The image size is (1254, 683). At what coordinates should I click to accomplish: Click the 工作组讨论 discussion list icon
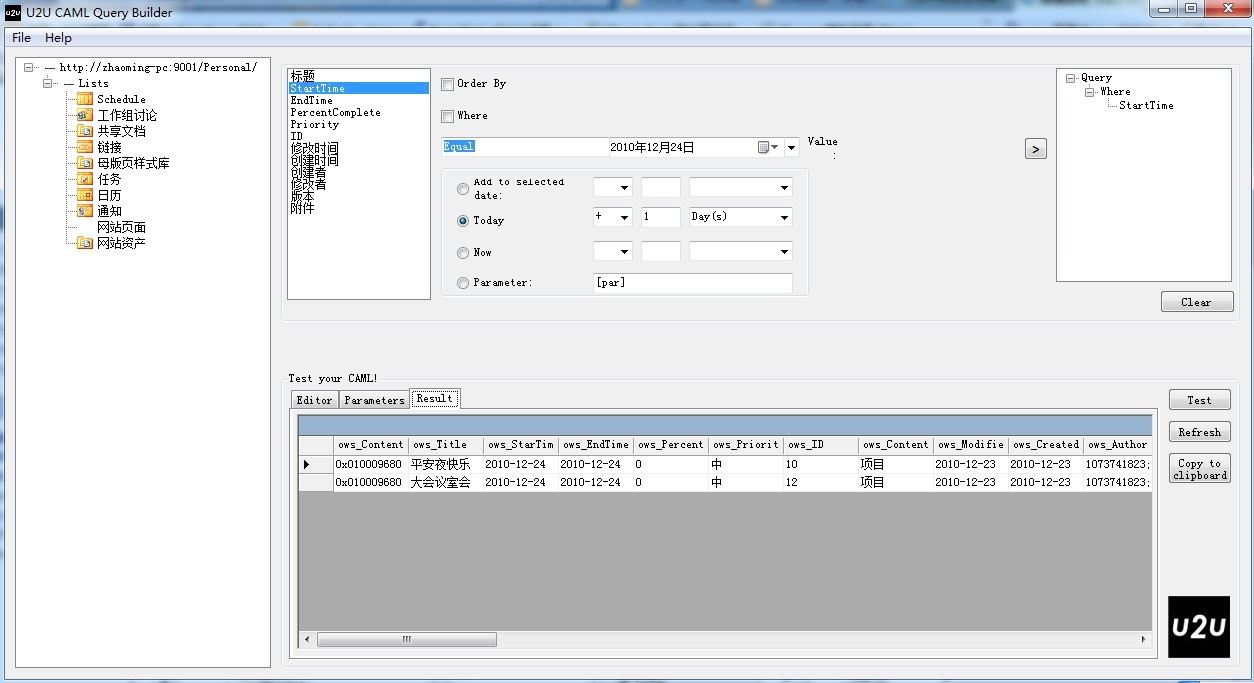85,115
